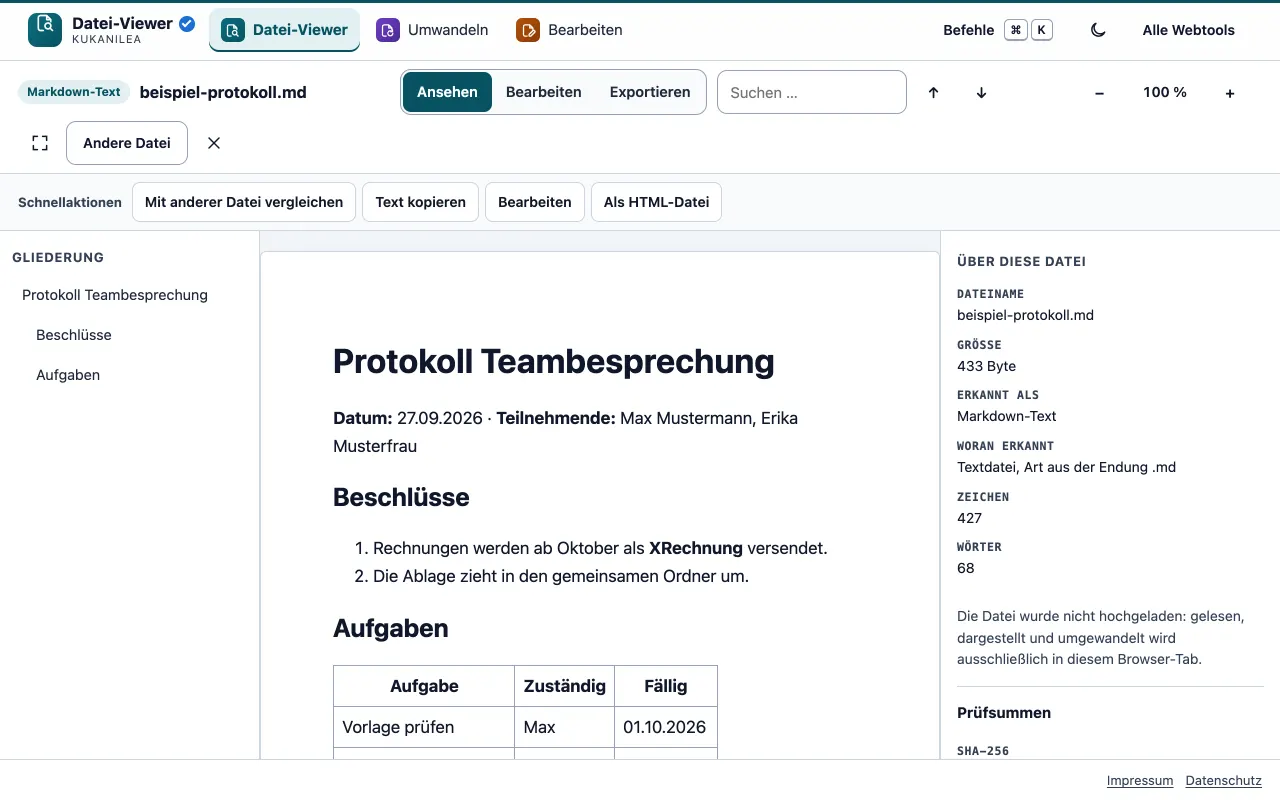Open the Impressum link
The height and width of the screenshot is (800, 1280).
(1140, 781)
